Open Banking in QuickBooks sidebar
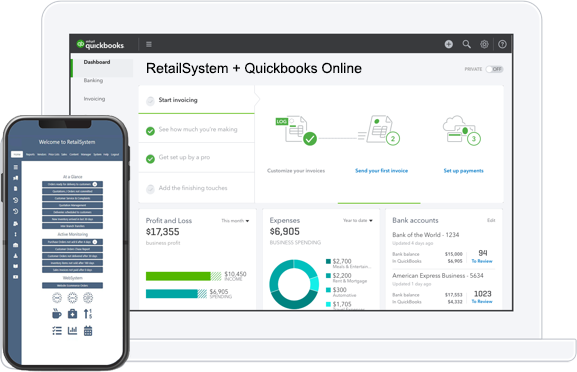 pos(93,80)
